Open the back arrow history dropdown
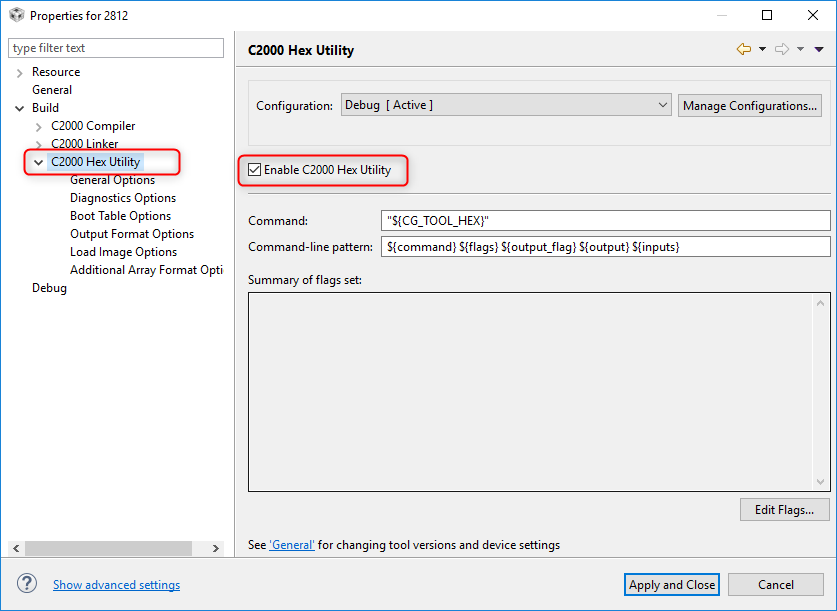This screenshot has width=837, height=611. 762,49
